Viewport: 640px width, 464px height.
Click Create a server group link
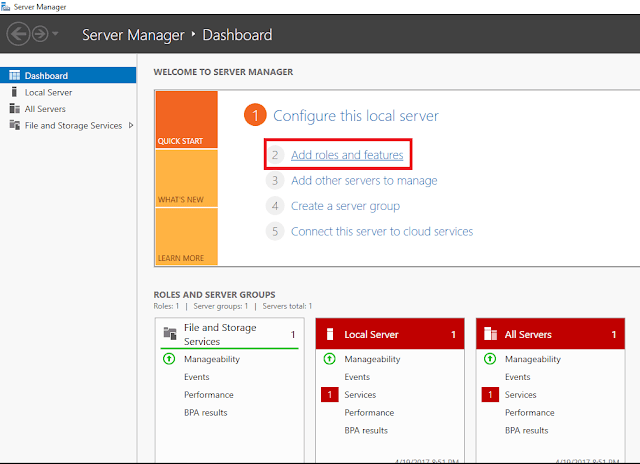click(345, 206)
